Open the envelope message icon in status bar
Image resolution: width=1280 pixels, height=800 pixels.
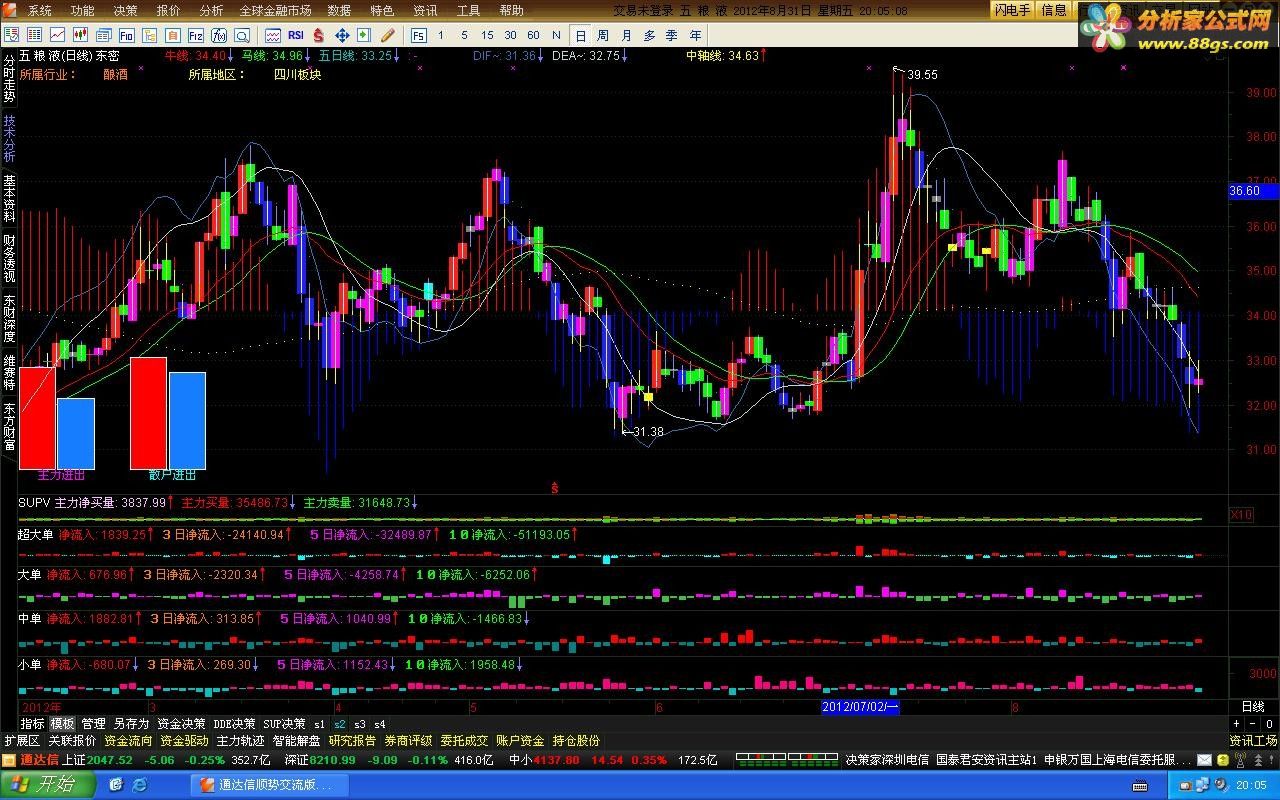point(1204,760)
